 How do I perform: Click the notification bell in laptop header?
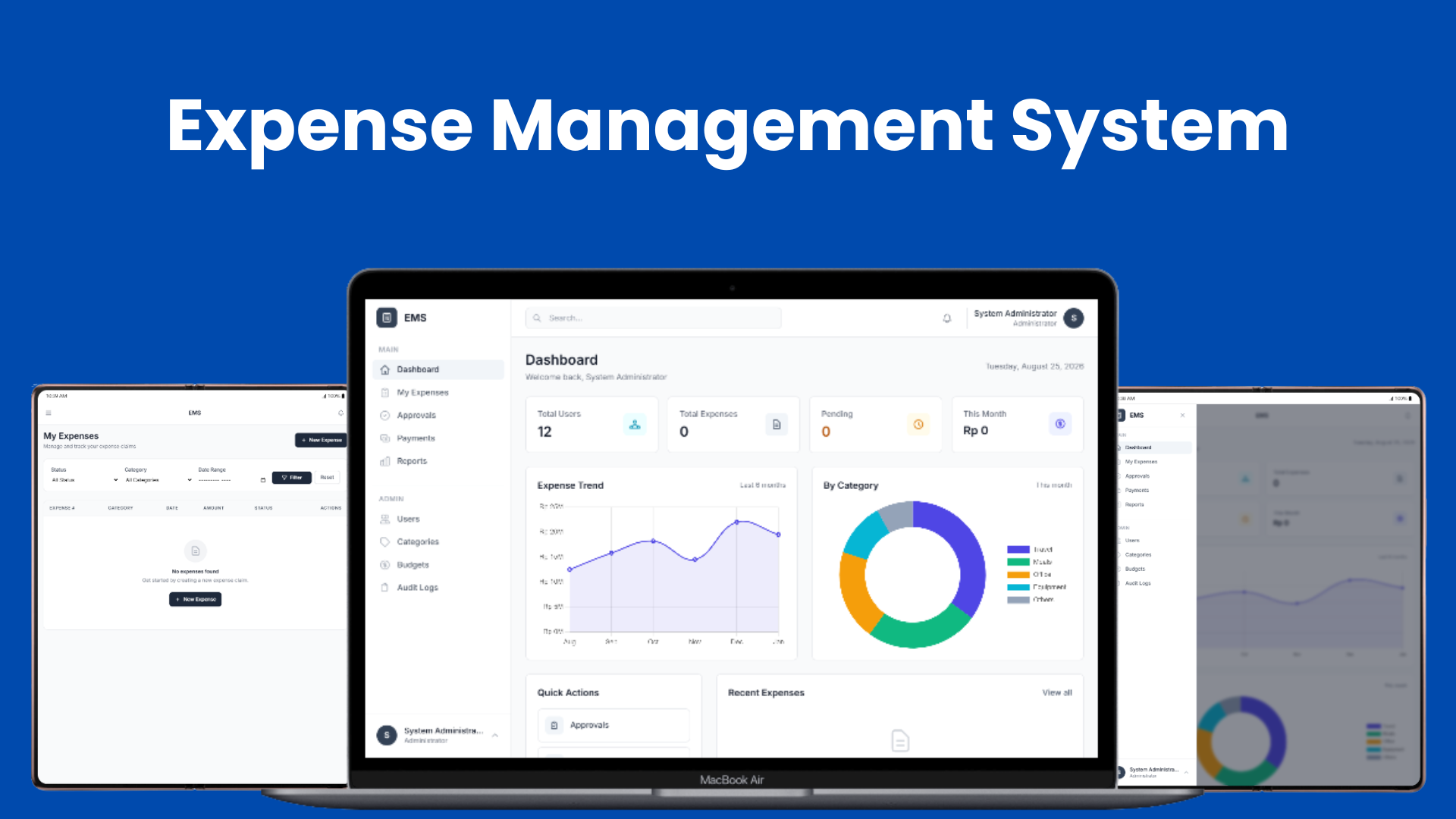click(x=947, y=318)
